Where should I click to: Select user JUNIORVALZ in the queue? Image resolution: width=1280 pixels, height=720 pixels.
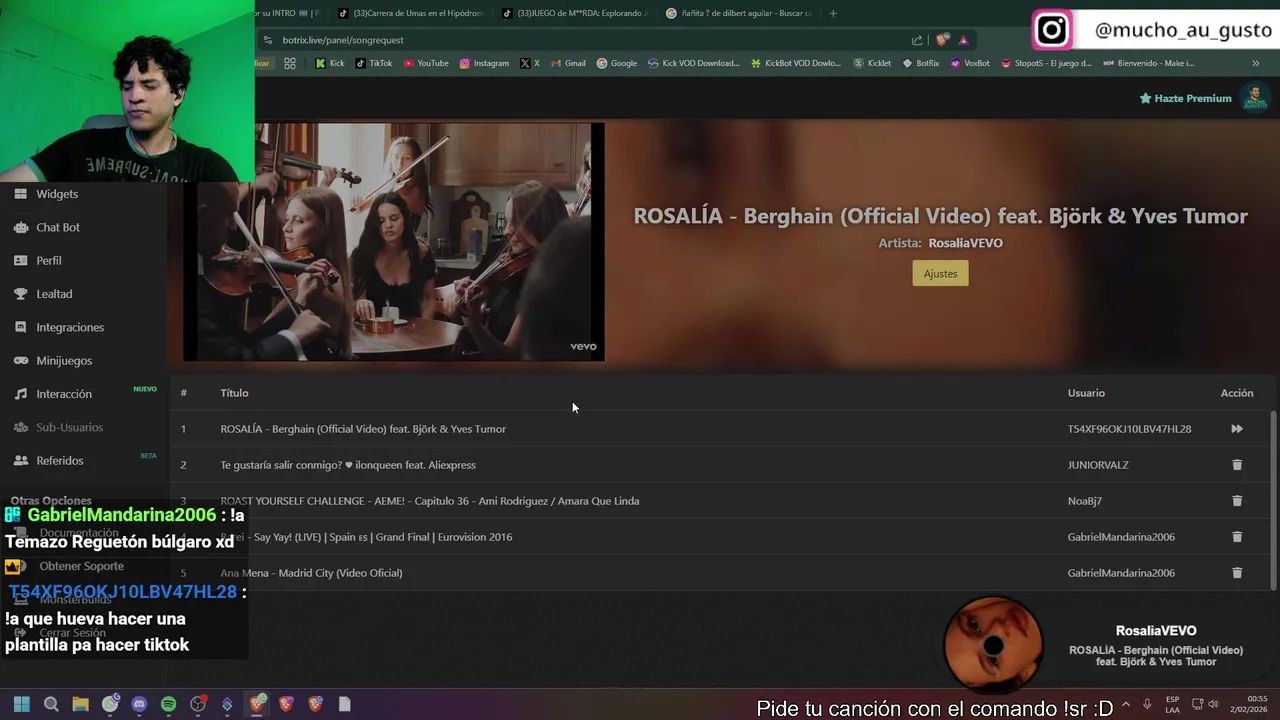click(1098, 465)
